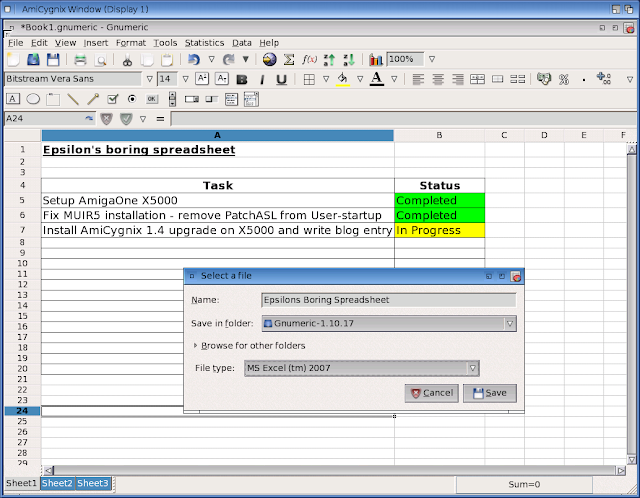Screen dimensions: 640x498
Task: Click the New workbook icon
Action: [13, 60]
